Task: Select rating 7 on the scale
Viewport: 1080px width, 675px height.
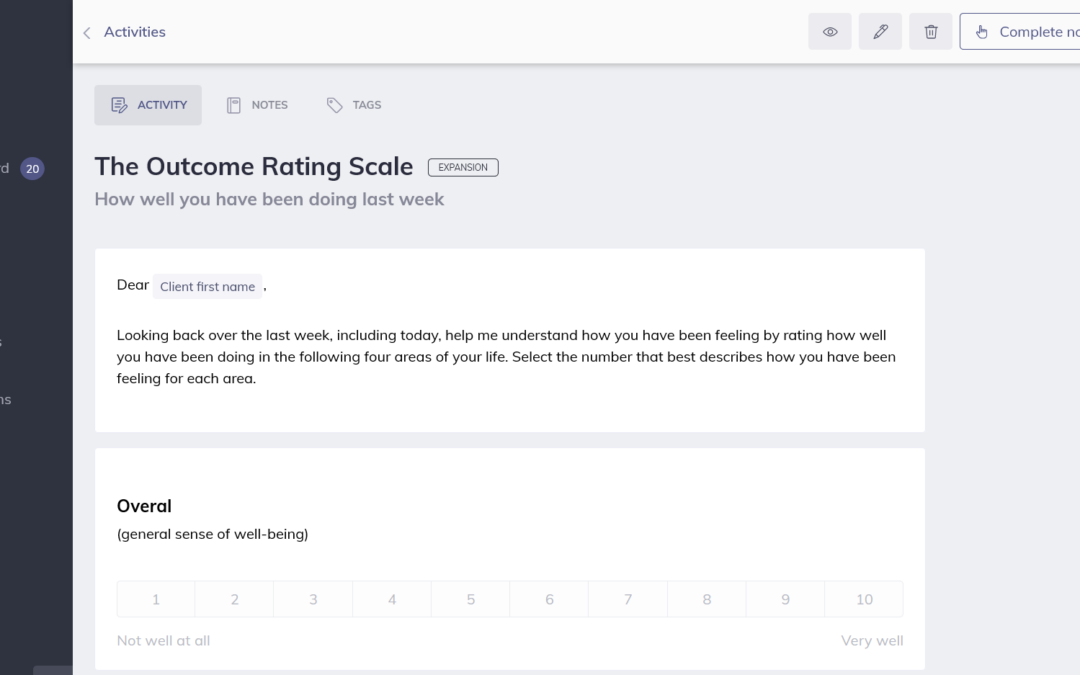Action: click(628, 599)
